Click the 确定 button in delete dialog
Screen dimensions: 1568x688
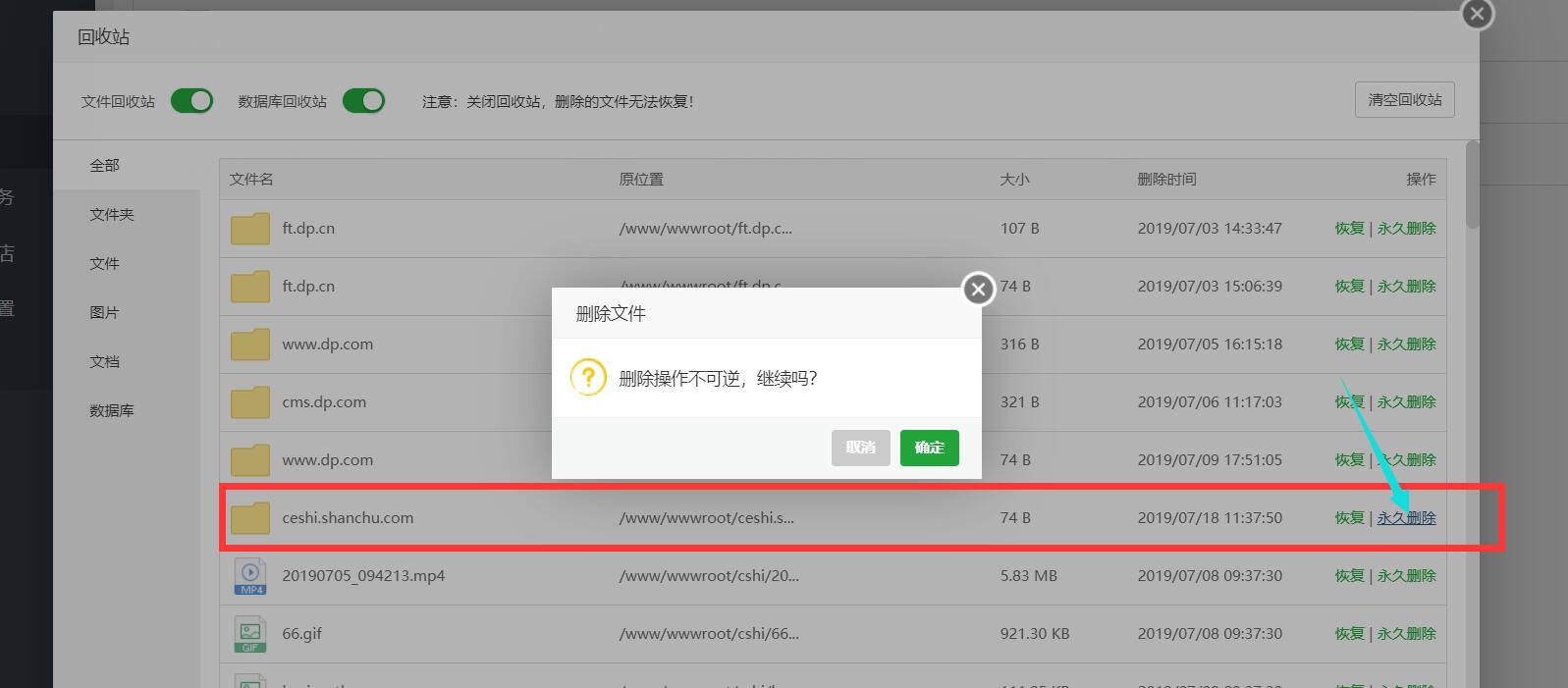click(929, 448)
